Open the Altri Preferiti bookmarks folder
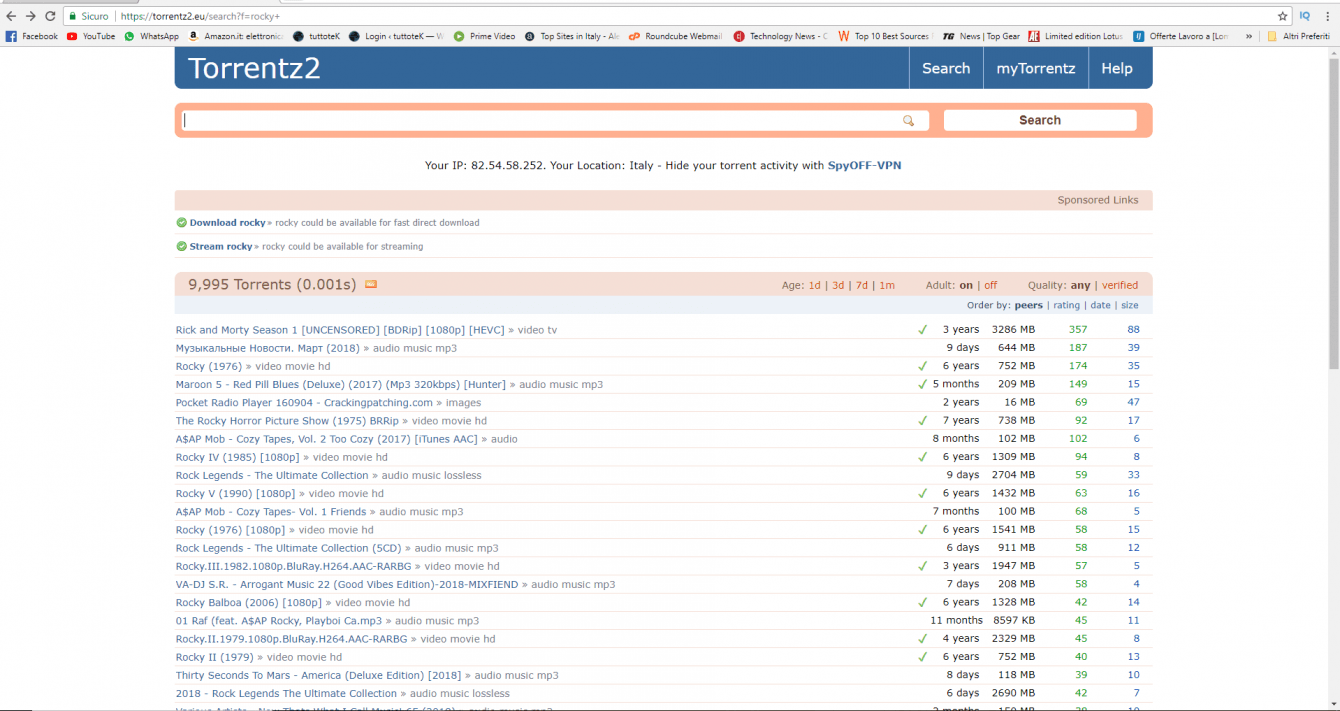The image size is (1340, 711). [x=1298, y=36]
